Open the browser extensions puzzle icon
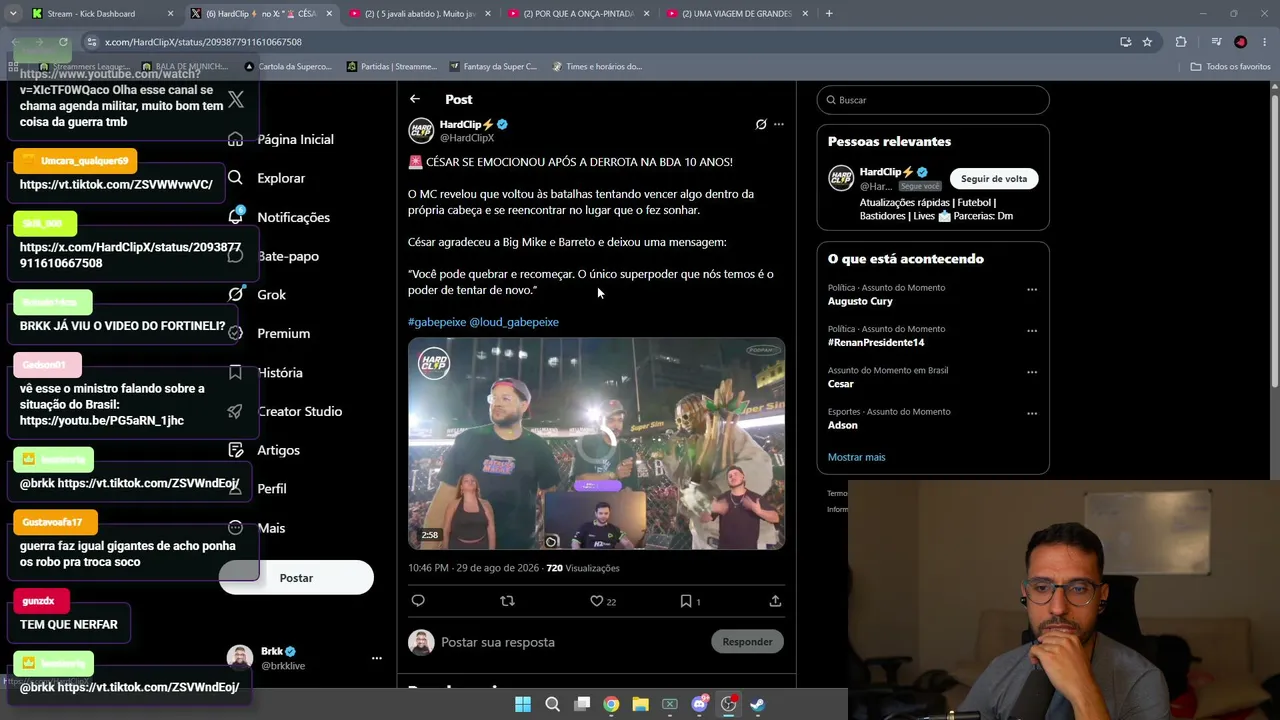 tap(1181, 42)
